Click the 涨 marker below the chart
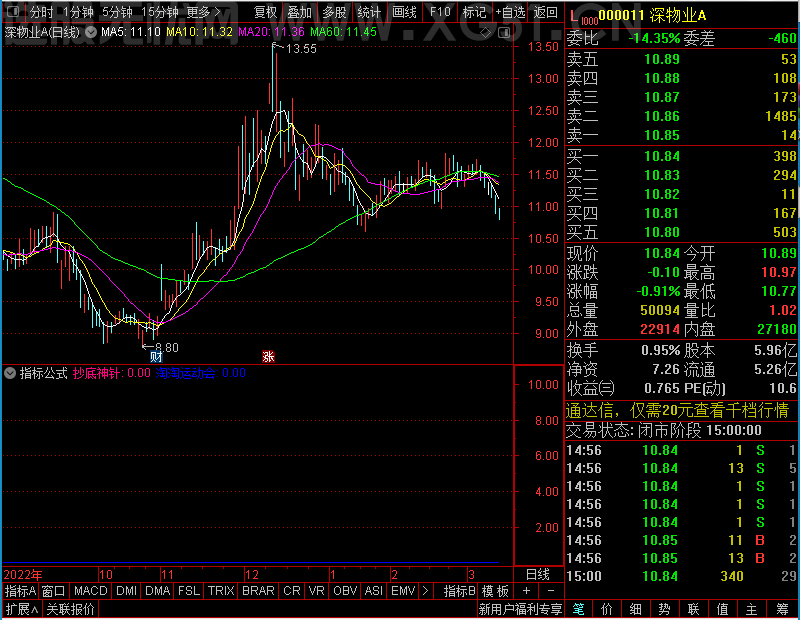The width and height of the screenshot is (800, 620). [268, 357]
